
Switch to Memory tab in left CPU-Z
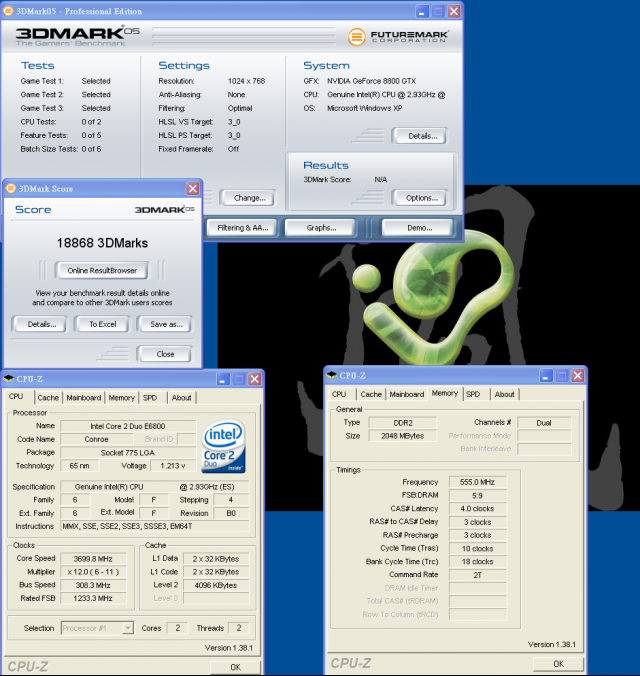coord(122,397)
